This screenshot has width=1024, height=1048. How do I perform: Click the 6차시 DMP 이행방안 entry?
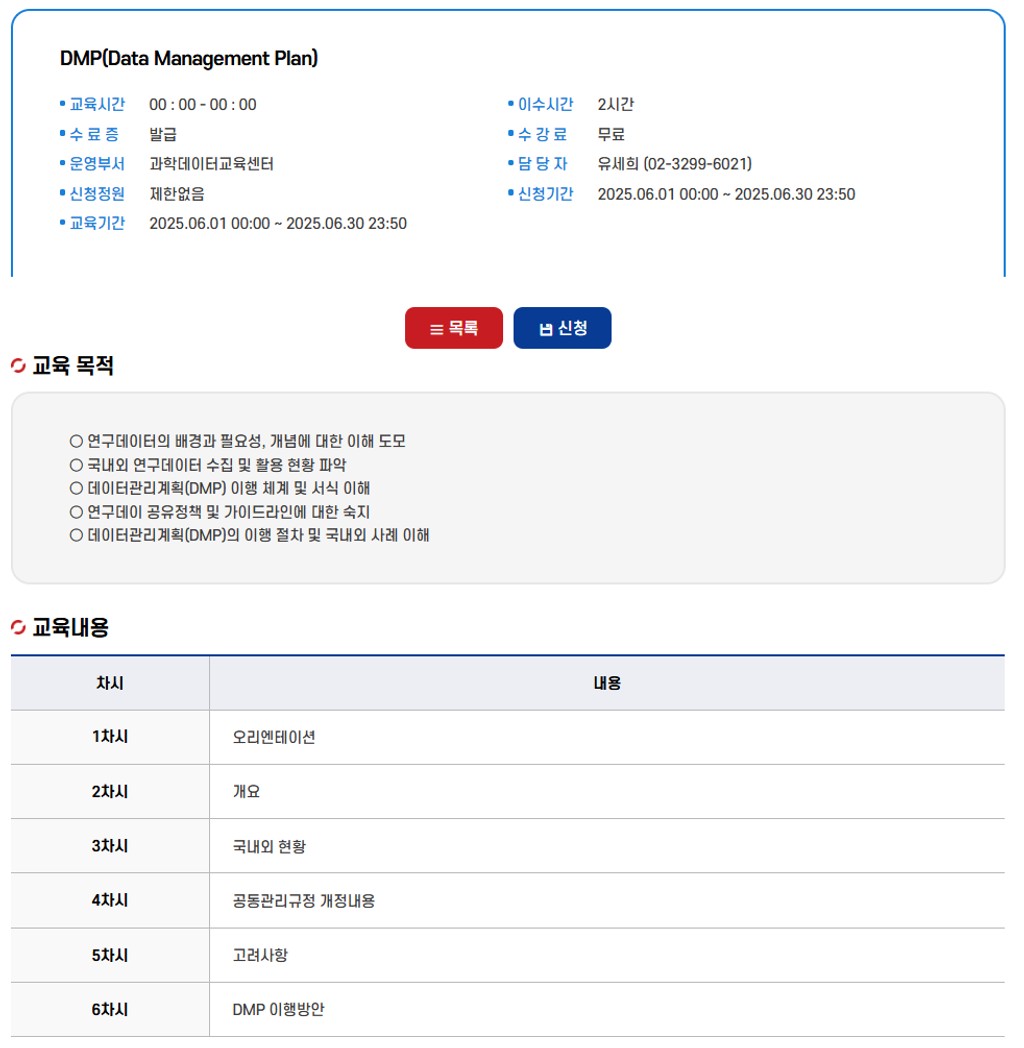click(278, 1009)
